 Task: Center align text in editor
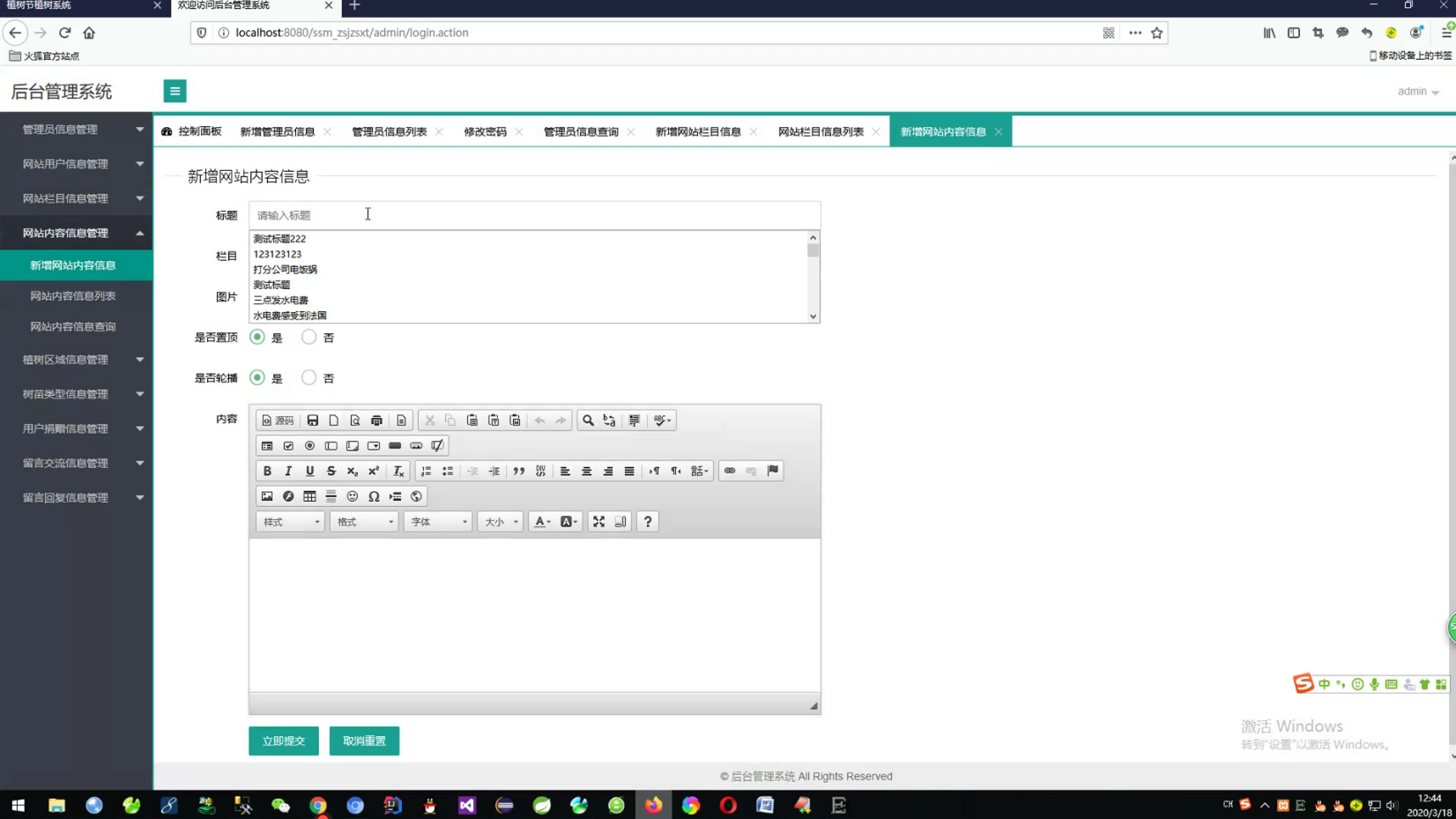click(586, 471)
